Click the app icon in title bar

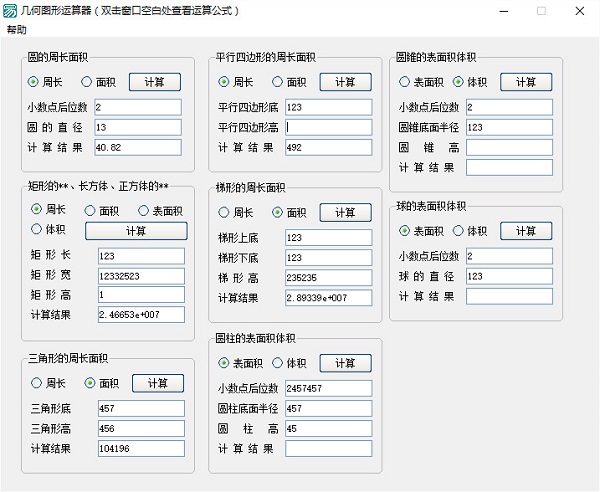point(11,11)
